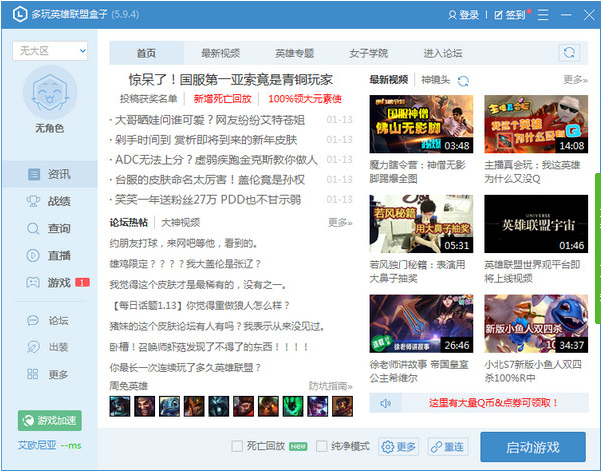Open the 战绩 trophy icon in sidebar

click(x=33, y=201)
